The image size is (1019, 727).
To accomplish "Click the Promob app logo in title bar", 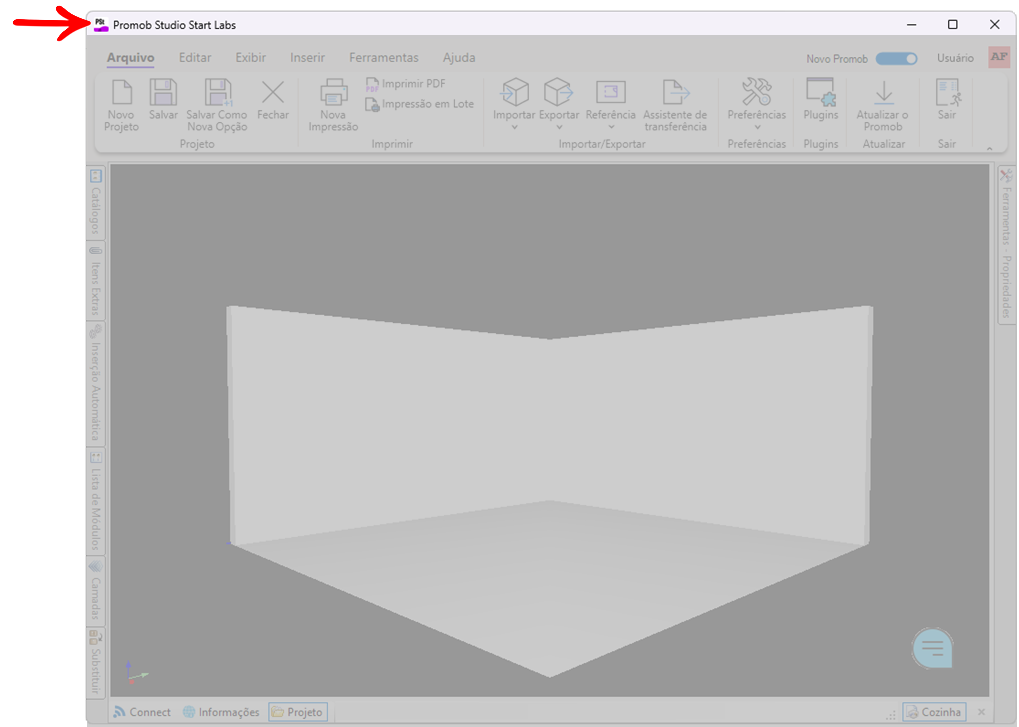I will pos(101,25).
